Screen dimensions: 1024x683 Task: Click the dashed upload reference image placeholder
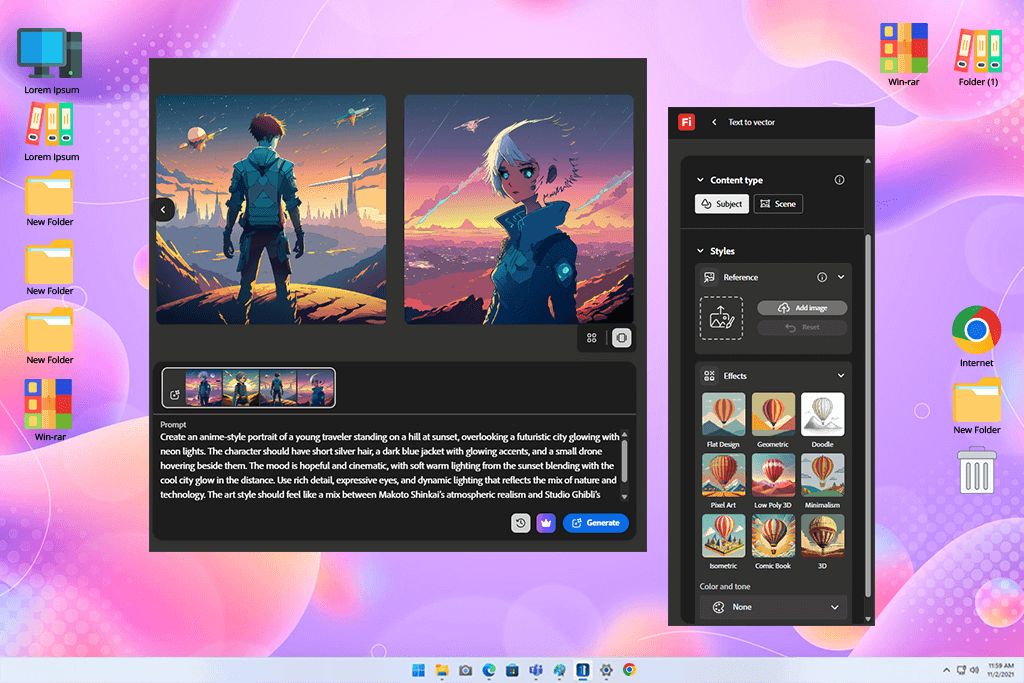(721, 318)
